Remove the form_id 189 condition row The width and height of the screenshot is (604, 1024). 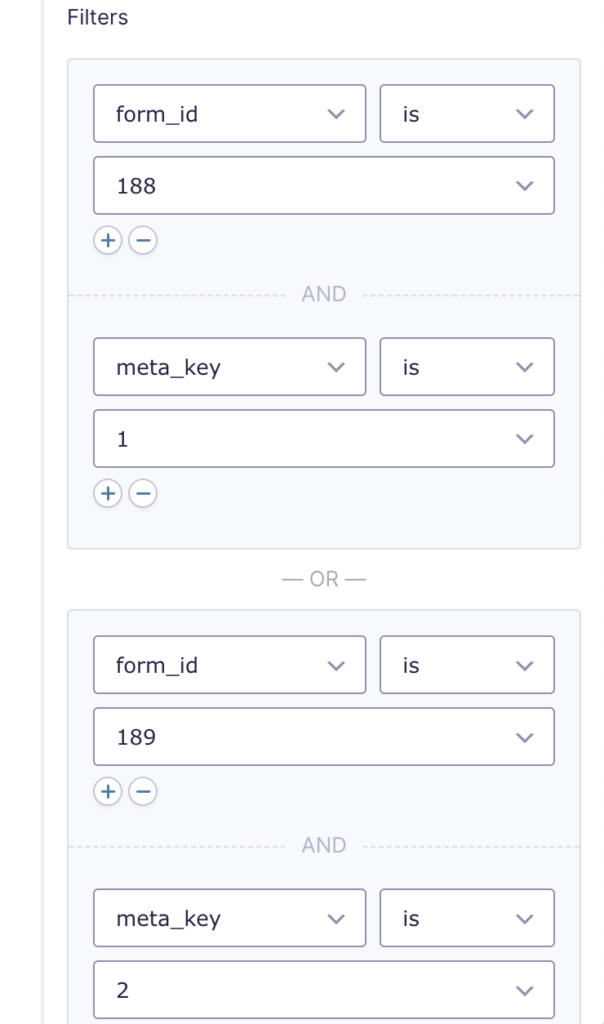coord(143,792)
